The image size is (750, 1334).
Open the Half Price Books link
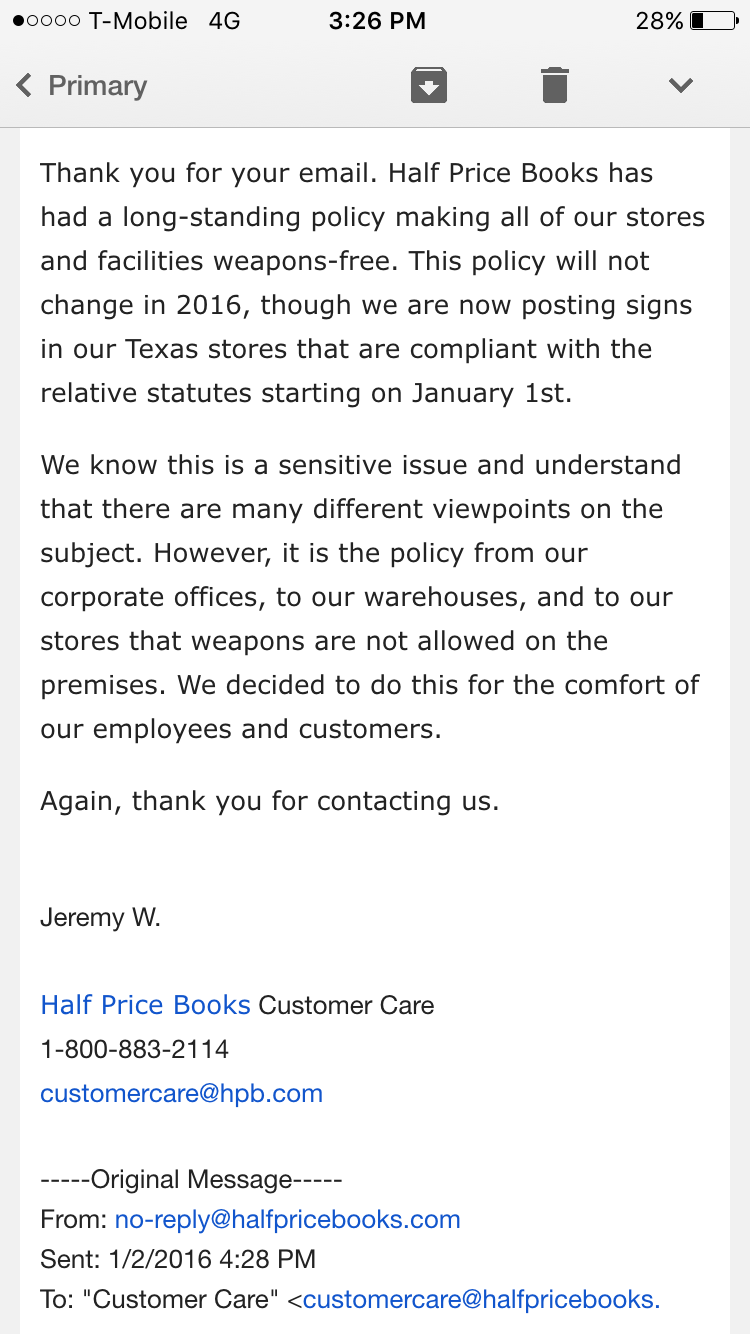[146, 1005]
